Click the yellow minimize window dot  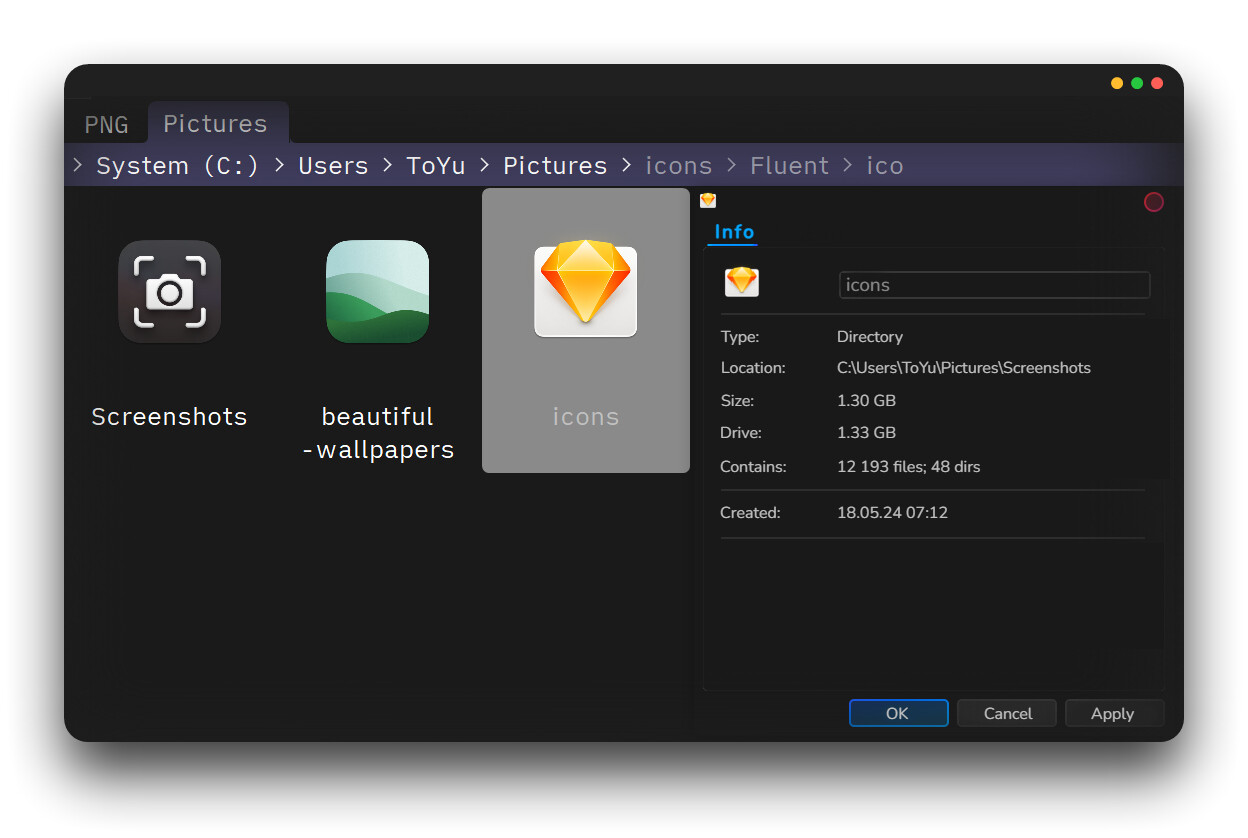pos(1117,83)
